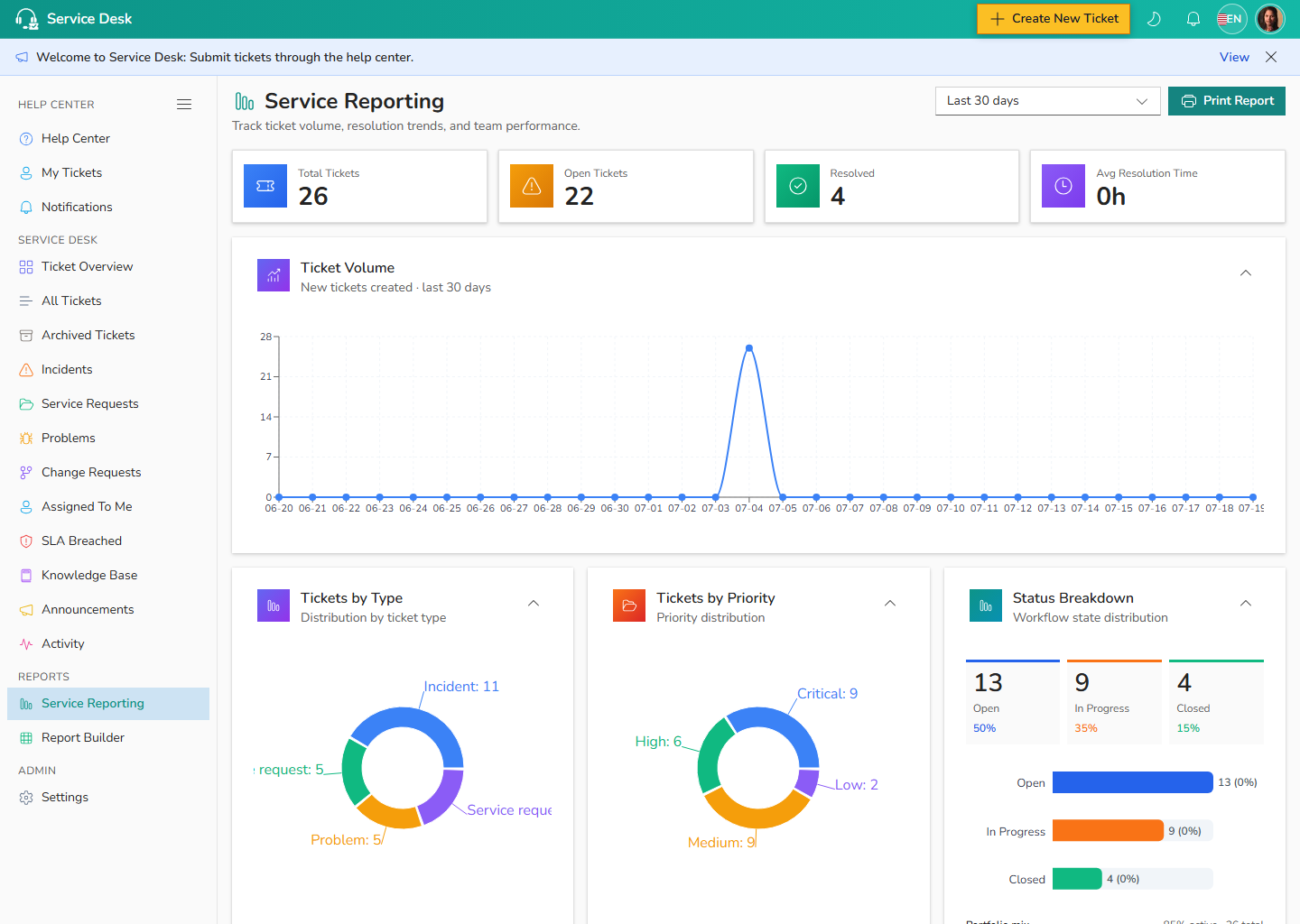Viewport: 1300px width, 924px height.
Task: Click the announcement megaphone icon in banner
Action: (x=22, y=57)
